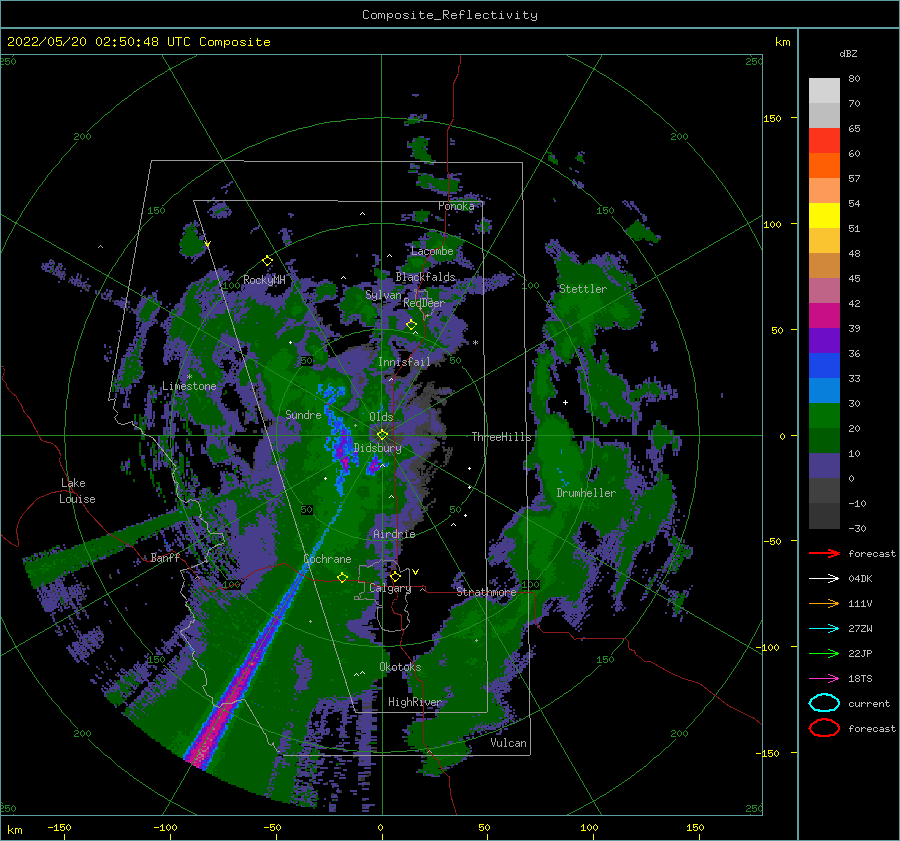Click the Blackfalds city label

[425, 277]
